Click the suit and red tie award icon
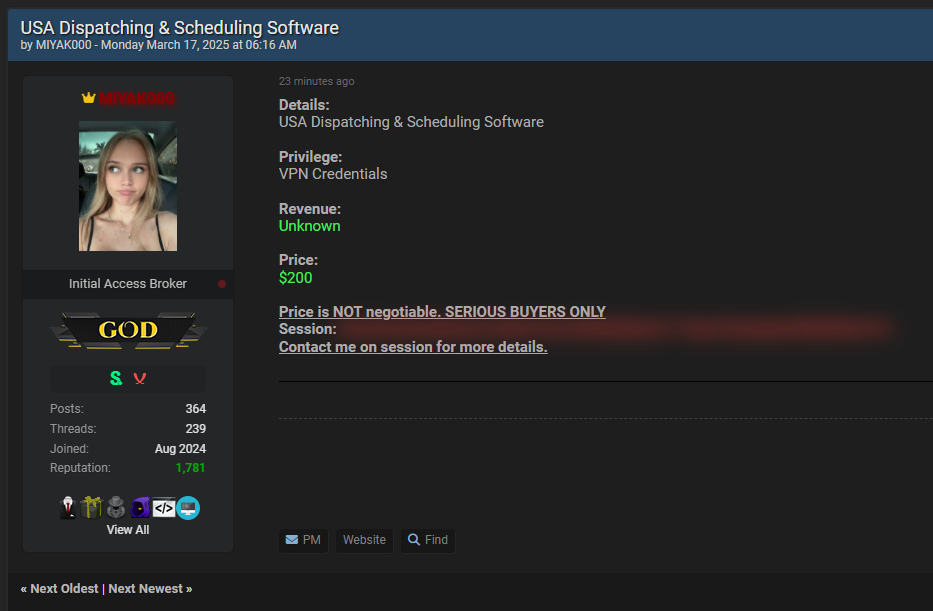Image resolution: width=933 pixels, height=611 pixels. click(68, 508)
